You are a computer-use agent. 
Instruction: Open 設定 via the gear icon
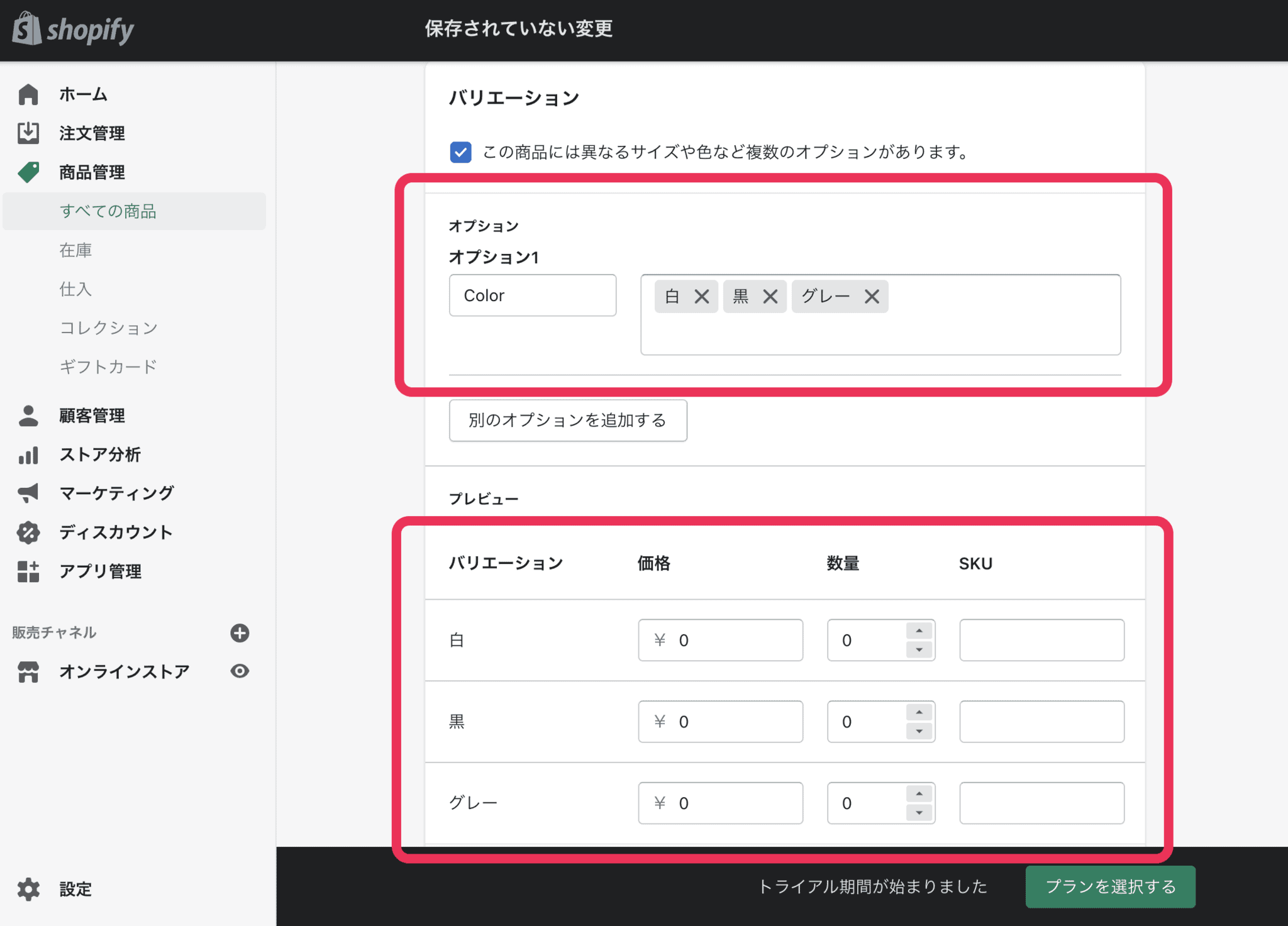point(28,889)
